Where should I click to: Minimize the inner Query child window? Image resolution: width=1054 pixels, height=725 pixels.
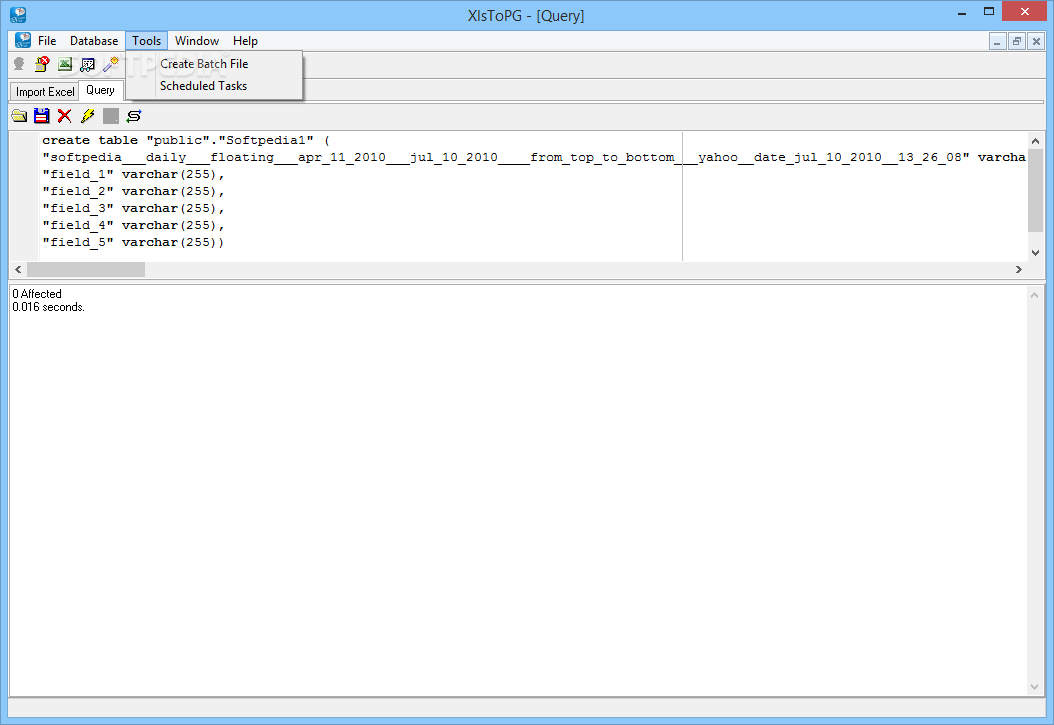(998, 42)
